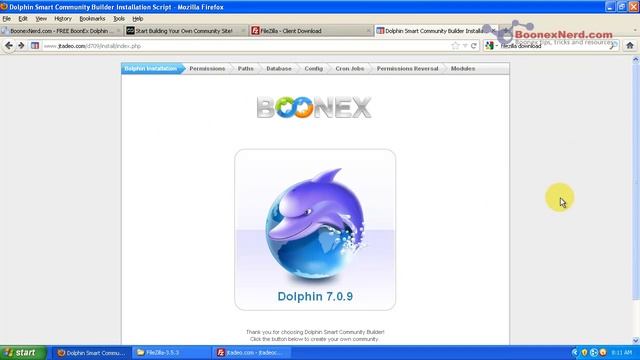The width and height of the screenshot is (640, 360).
Task: Minimize the Firefox window
Action: pyautogui.click(x=610, y=7)
